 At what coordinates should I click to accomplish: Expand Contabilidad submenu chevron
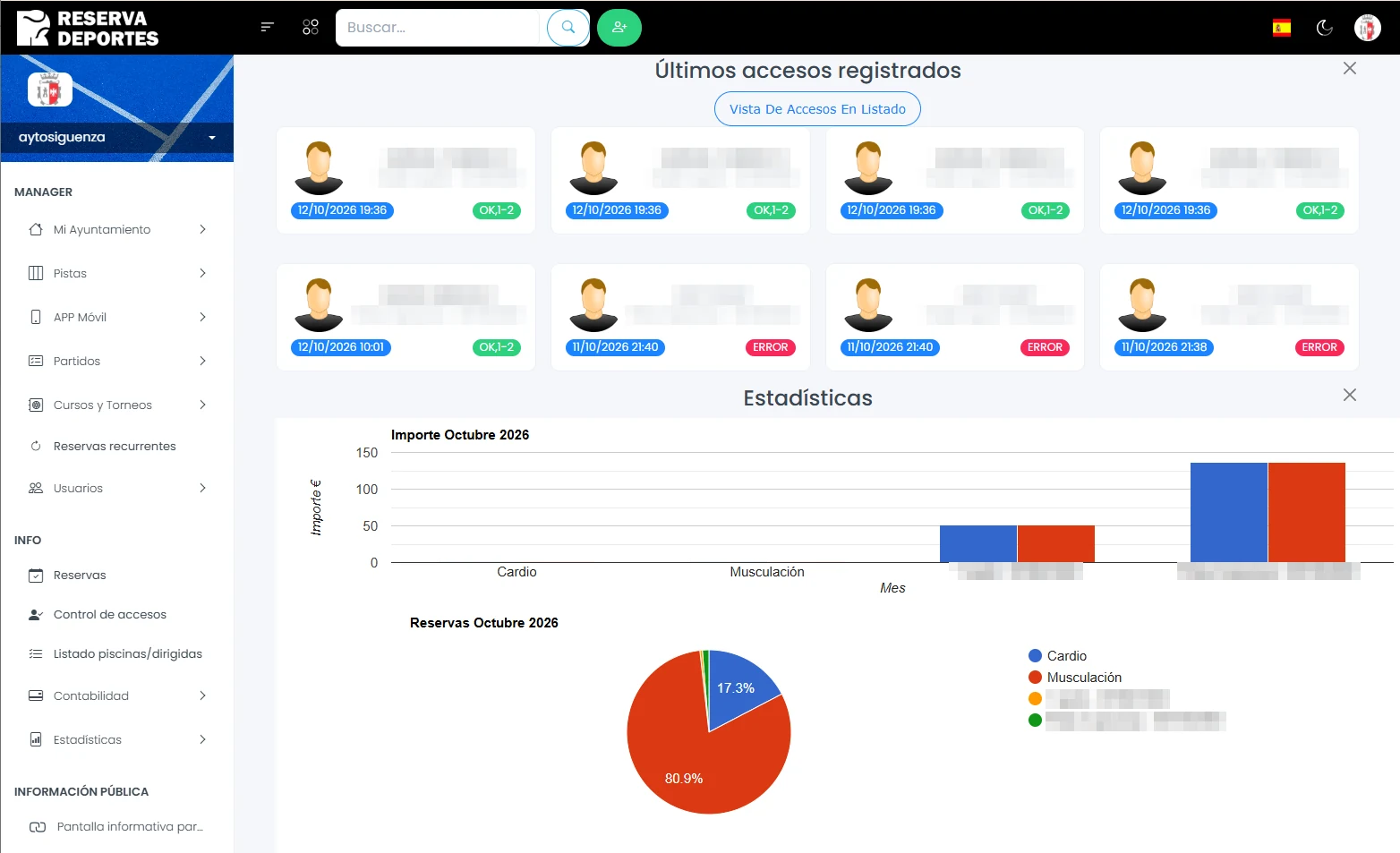[x=202, y=695]
